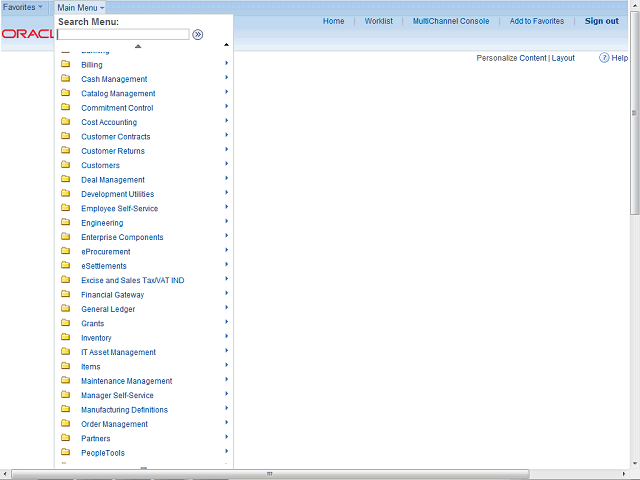
Task: Expand the Billing submenu arrow
Action: coord(227,63)
